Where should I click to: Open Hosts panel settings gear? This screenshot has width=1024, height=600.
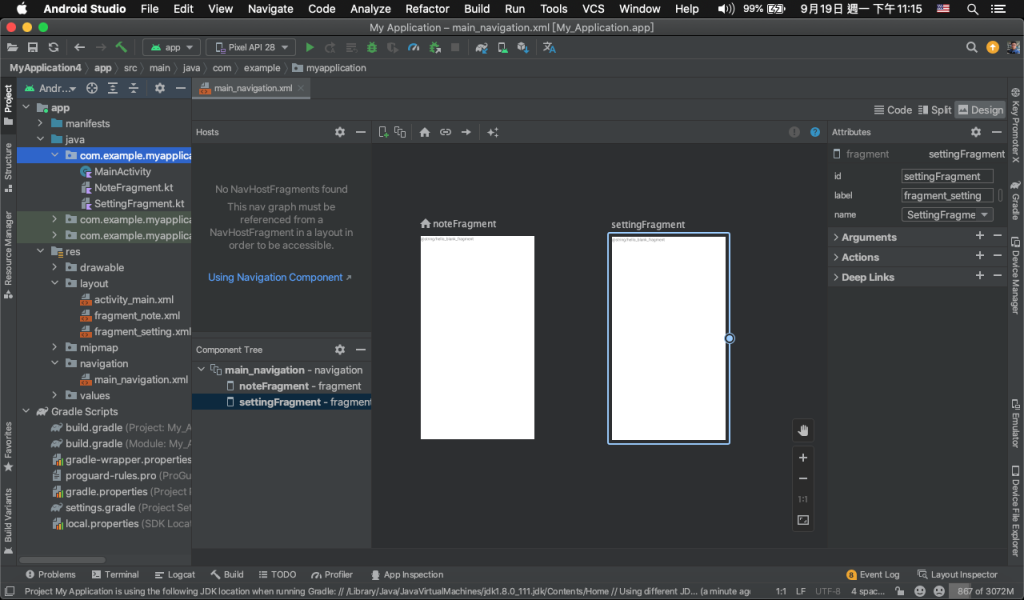pos(340,132)
